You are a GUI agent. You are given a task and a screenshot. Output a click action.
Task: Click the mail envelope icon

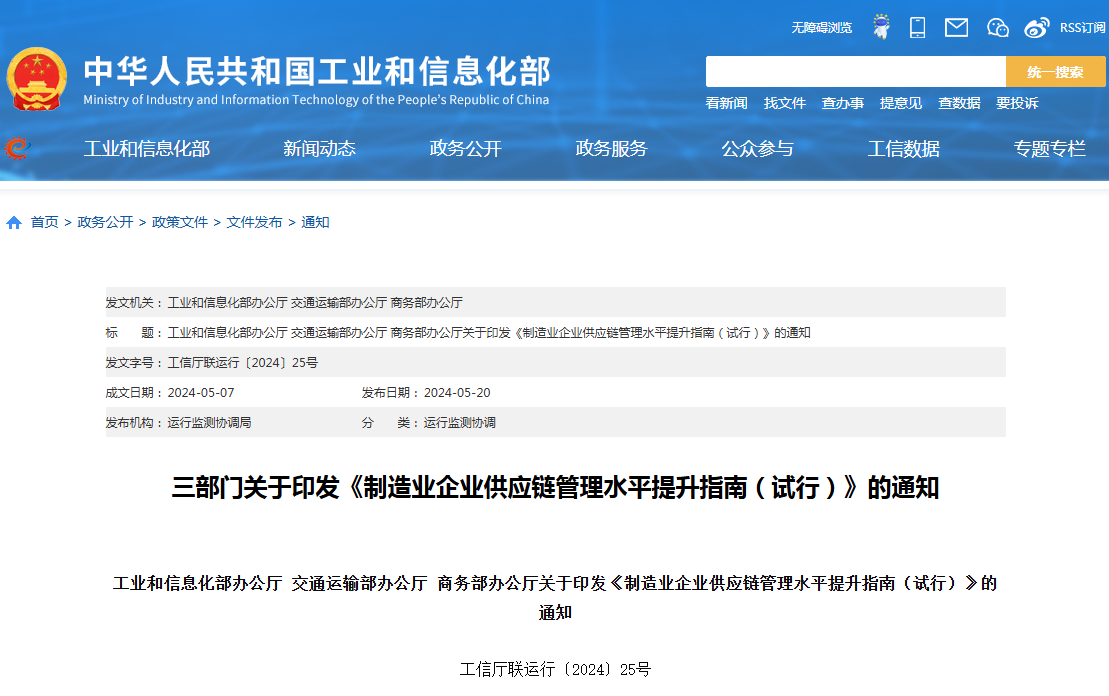pyautogui.click(x=956, y=28)
